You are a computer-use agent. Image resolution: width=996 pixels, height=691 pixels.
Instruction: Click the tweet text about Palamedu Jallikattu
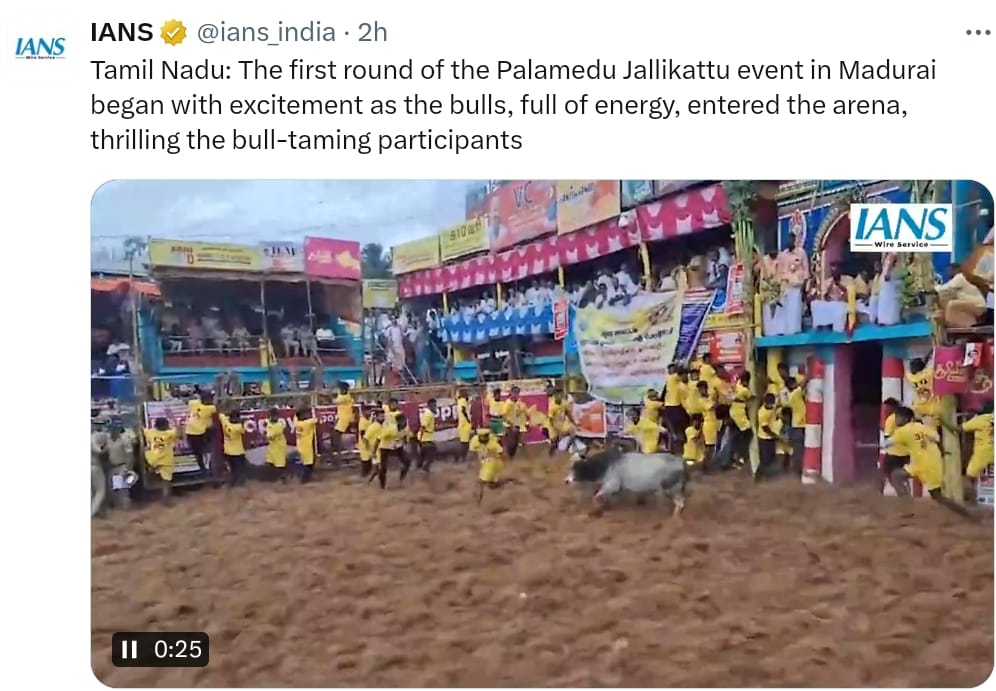[x=513, y=105]
